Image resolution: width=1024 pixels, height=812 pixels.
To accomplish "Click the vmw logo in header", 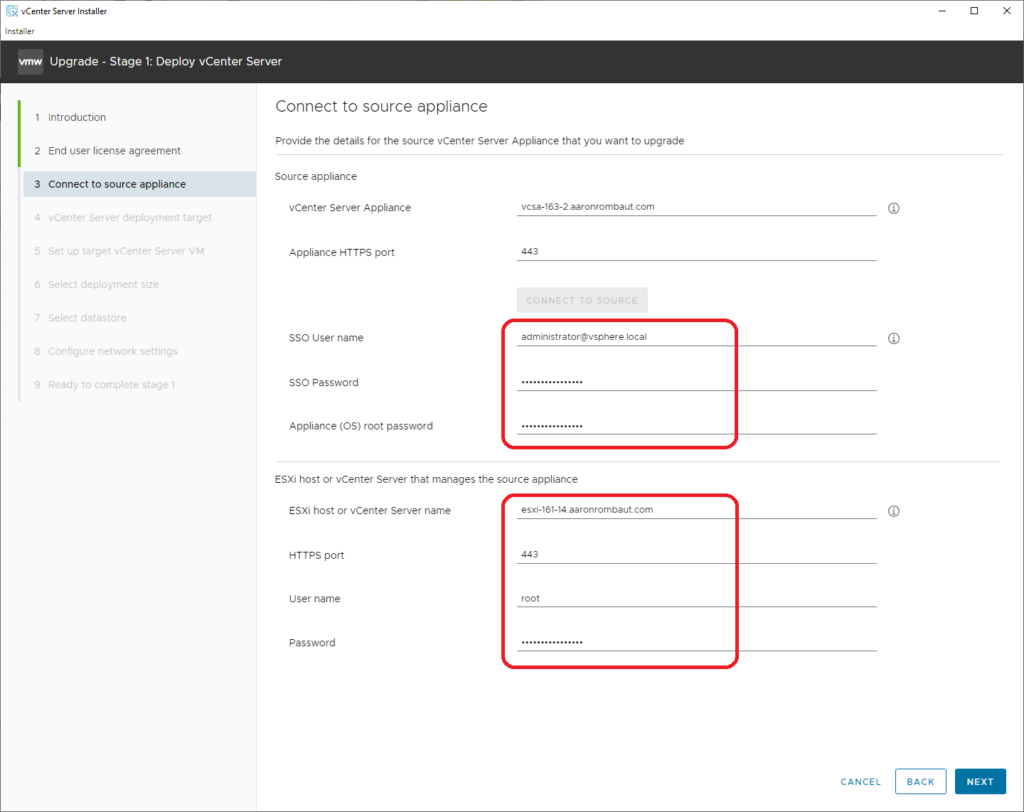I will pos(30,62).
